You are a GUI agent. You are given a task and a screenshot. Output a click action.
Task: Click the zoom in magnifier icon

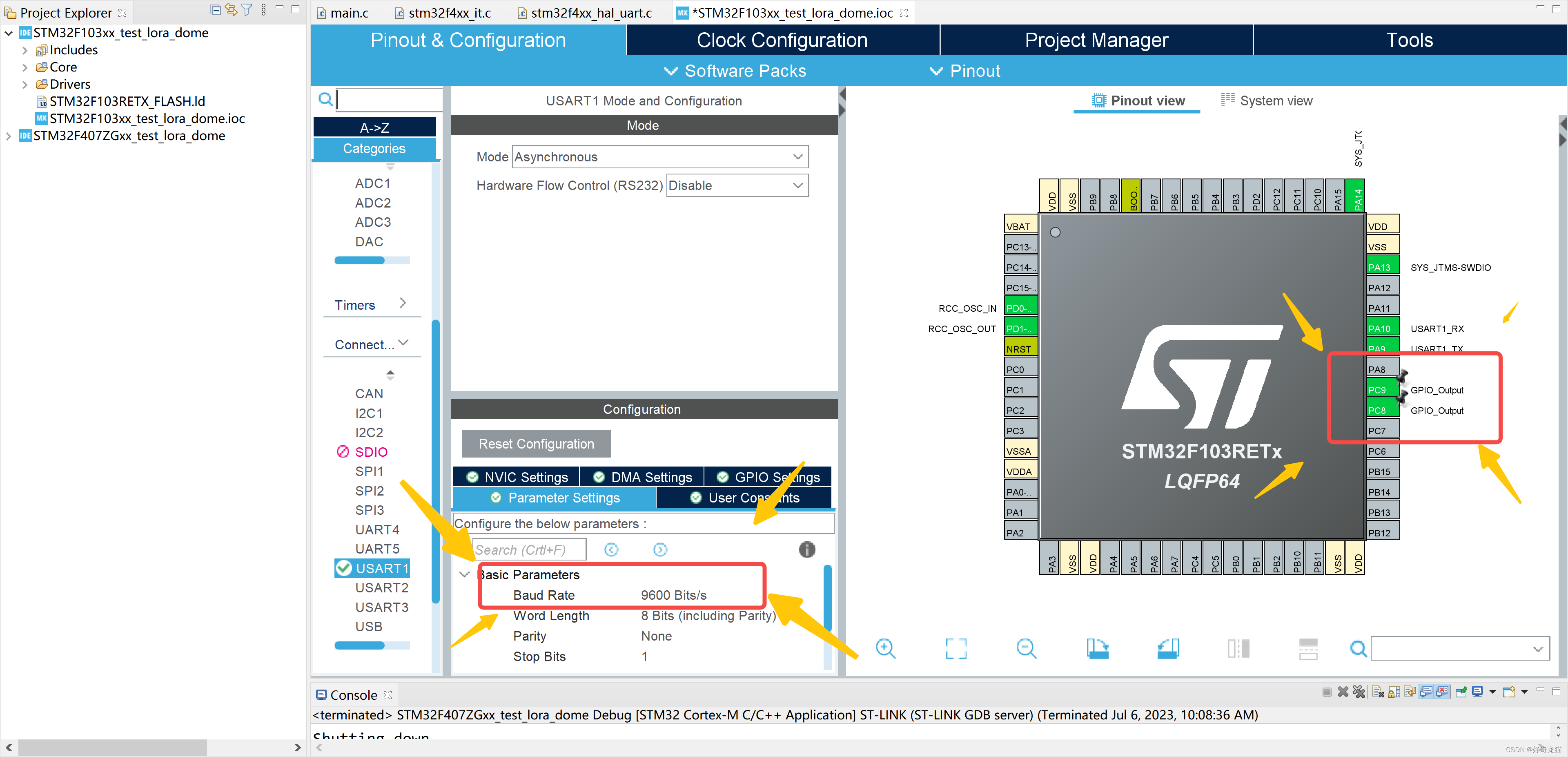(885, 648)
